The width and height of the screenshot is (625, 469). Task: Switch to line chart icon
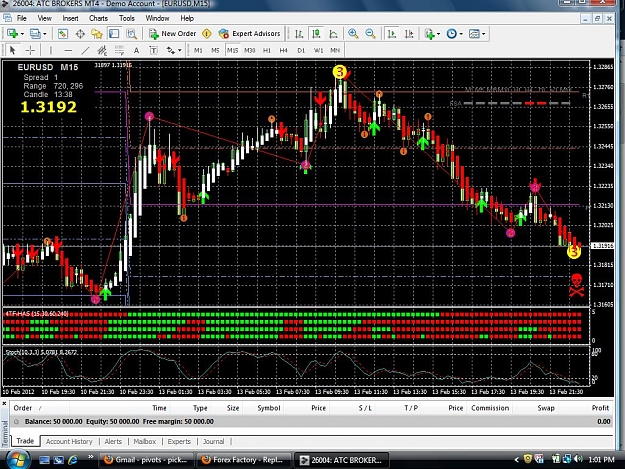pos(334,34)
